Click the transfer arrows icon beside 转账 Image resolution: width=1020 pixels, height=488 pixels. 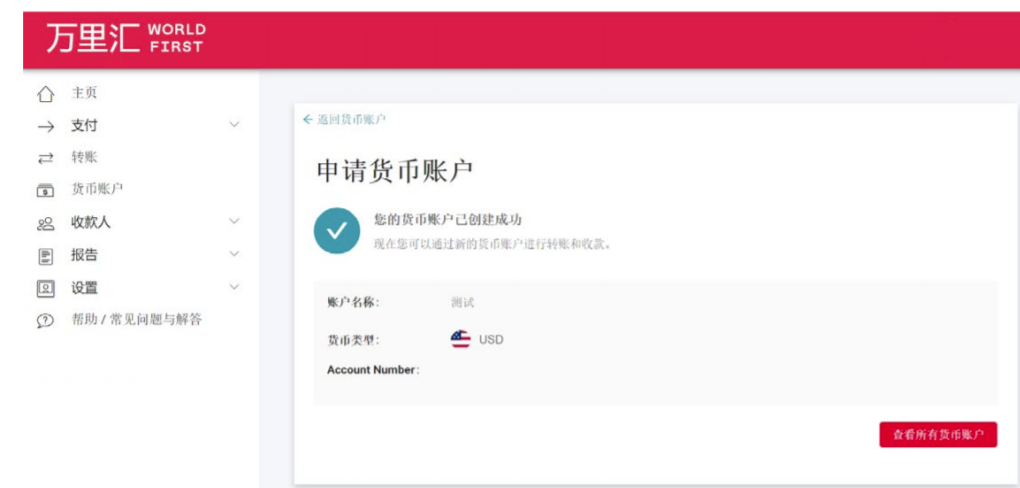coord(45,158)
